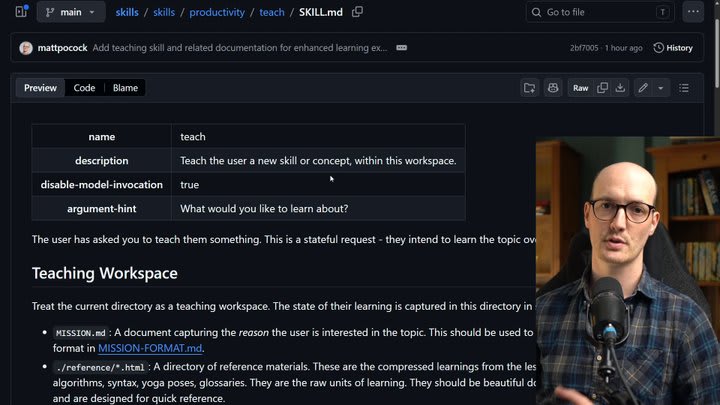Click the 'teach' name value cell
720x405 pixels.
[x=318, y=137]
